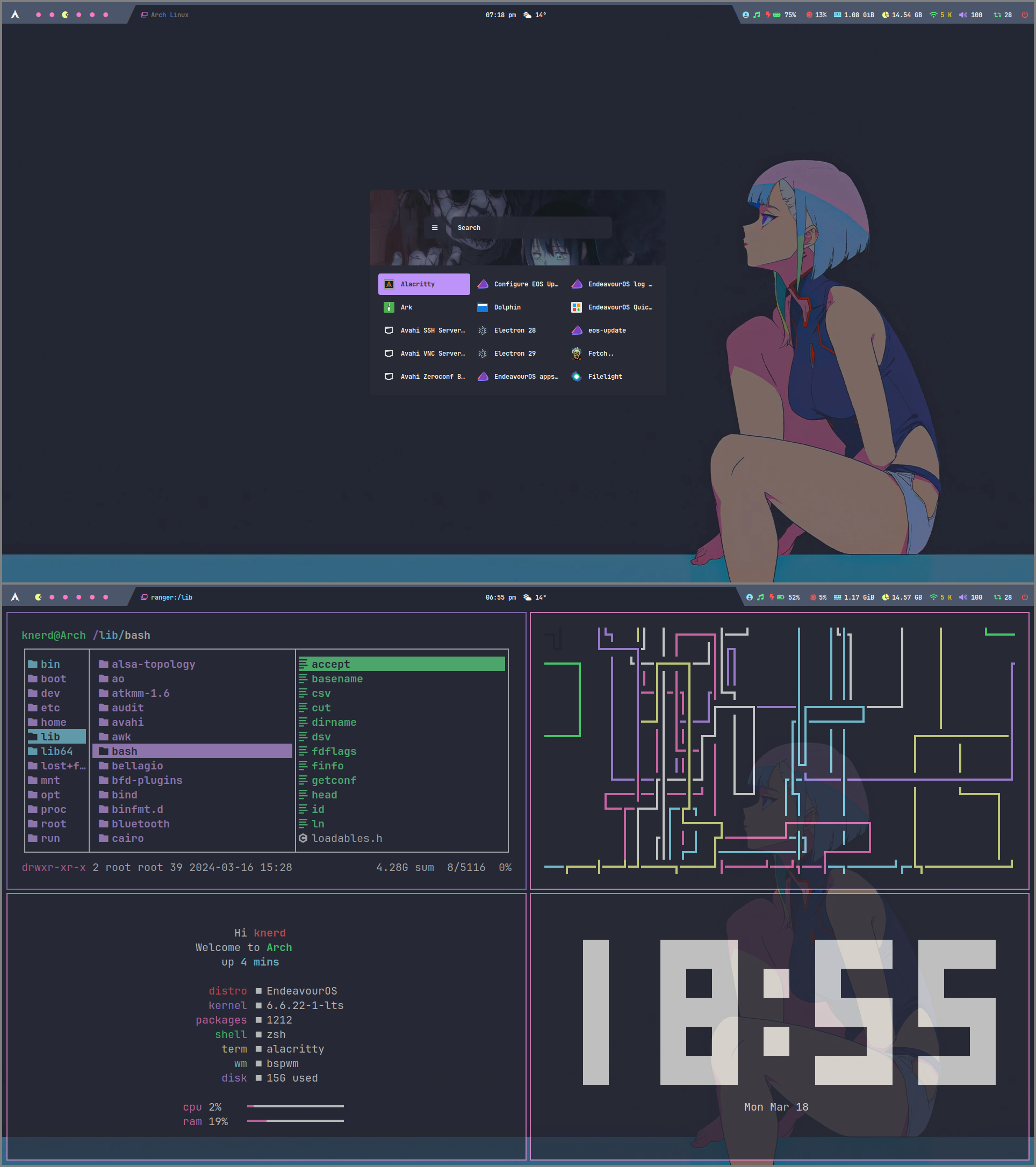This screenshot has width=1036, height=1167.
Task: Select the accept file in ranger
Action: click(401, 664)
